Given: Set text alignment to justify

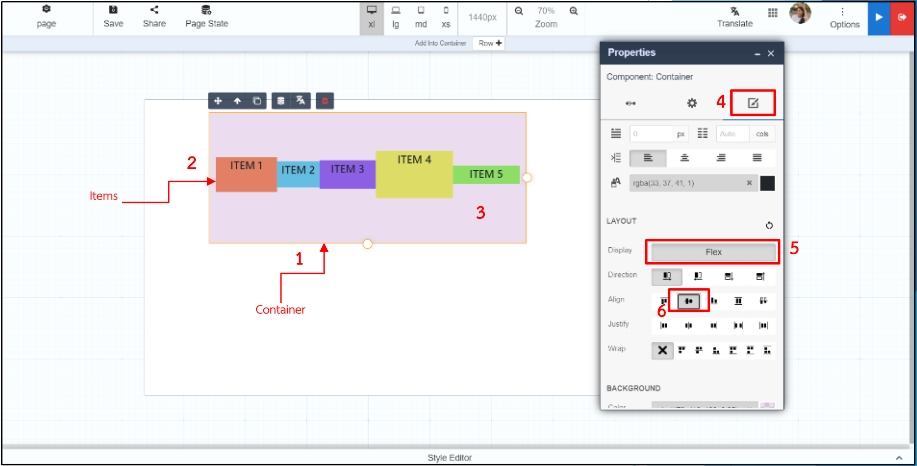Looking at the screenshot, I should (757, 158).
